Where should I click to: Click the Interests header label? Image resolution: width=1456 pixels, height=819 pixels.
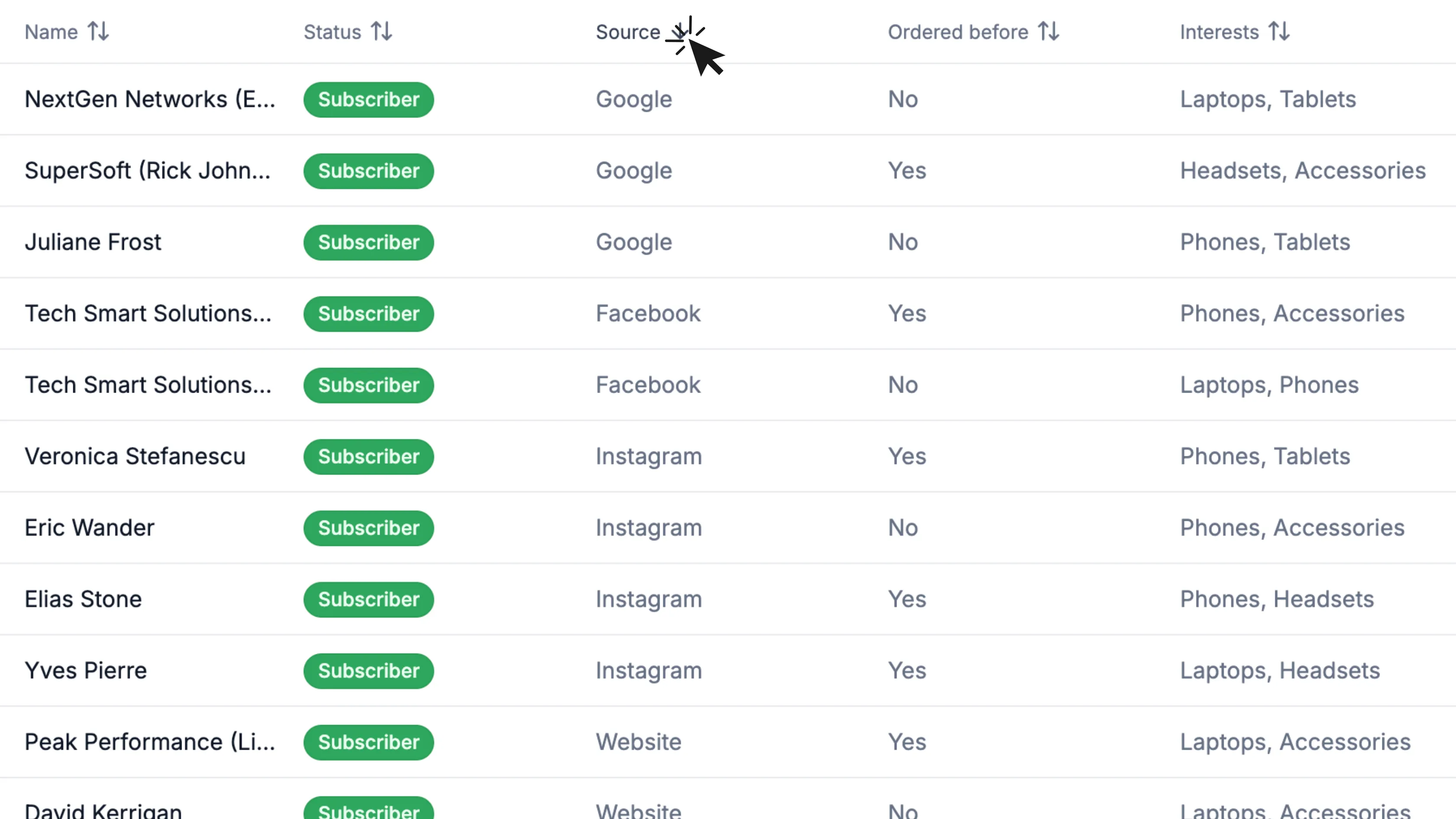point(1219,32)
